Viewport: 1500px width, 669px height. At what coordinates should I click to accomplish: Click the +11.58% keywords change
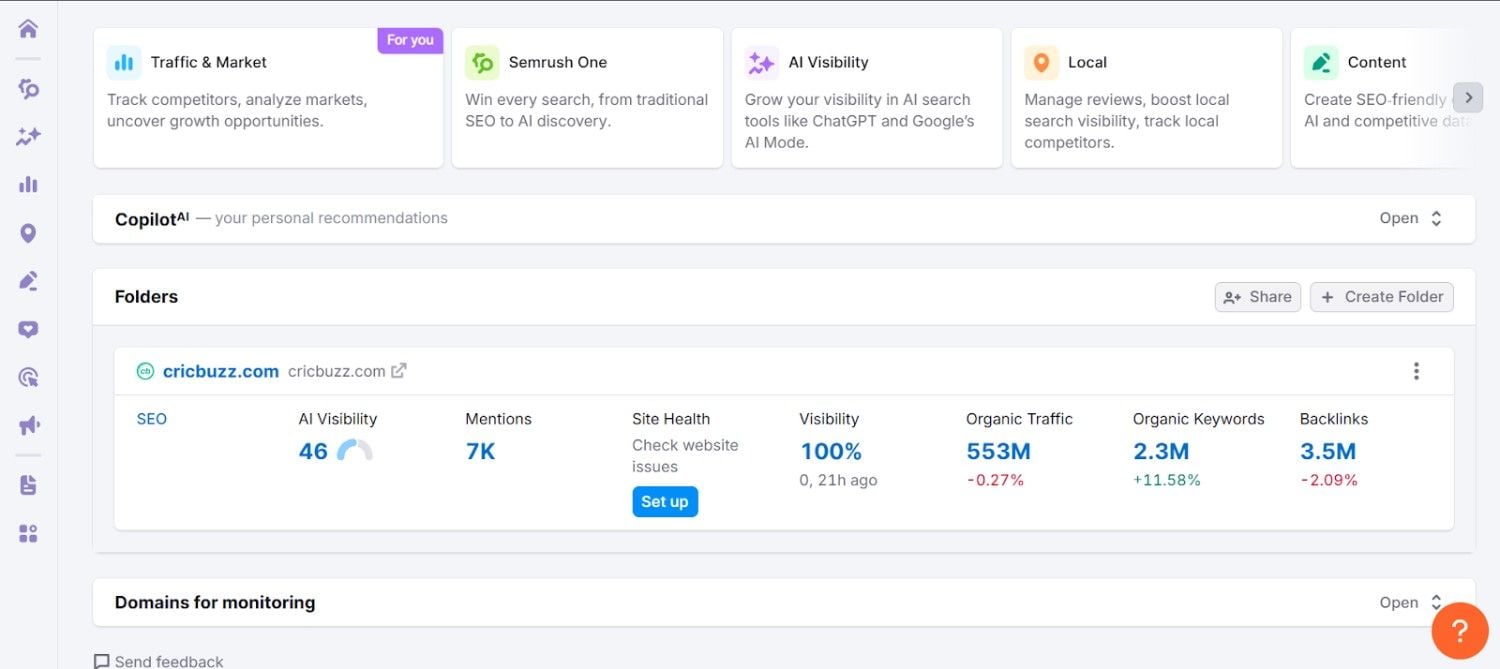(x=1167, y=480)
